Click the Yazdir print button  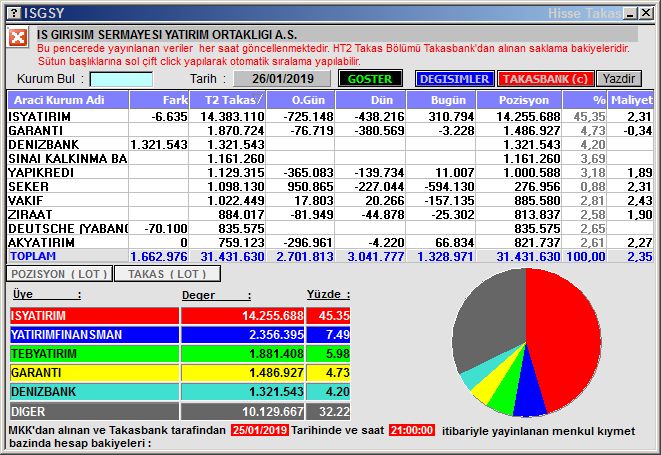tap(618, 79)
